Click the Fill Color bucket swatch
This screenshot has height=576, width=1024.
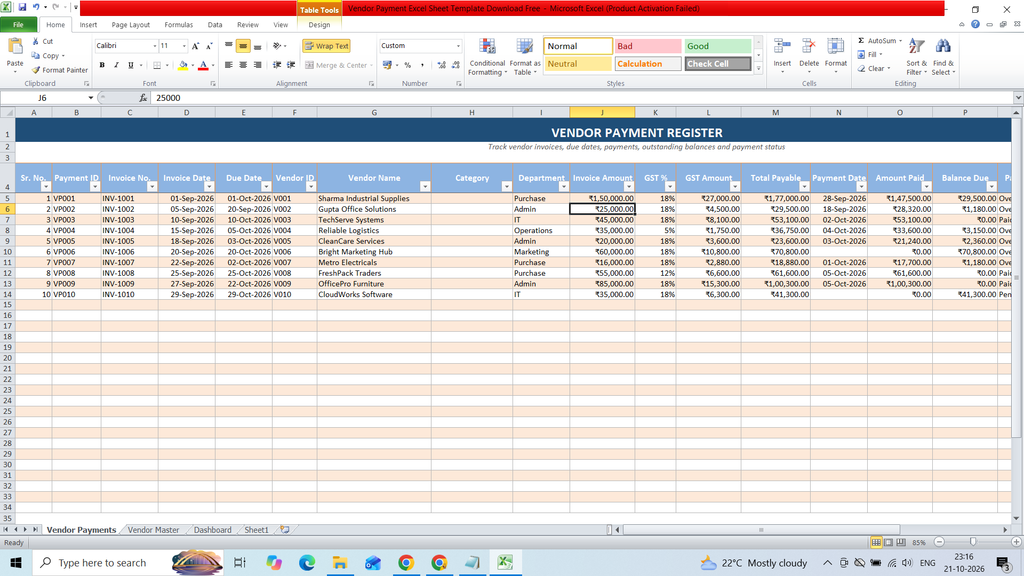183,65
